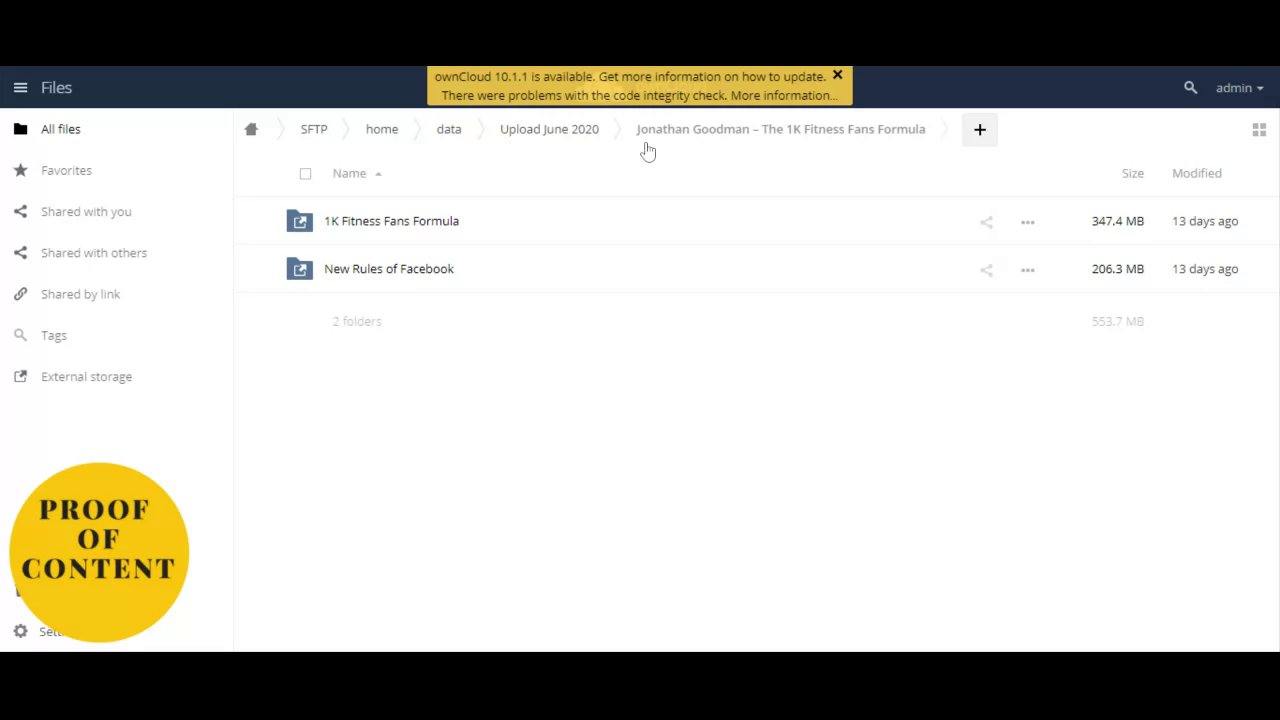Click the Favorites star icon

click(x=20, y=170)
